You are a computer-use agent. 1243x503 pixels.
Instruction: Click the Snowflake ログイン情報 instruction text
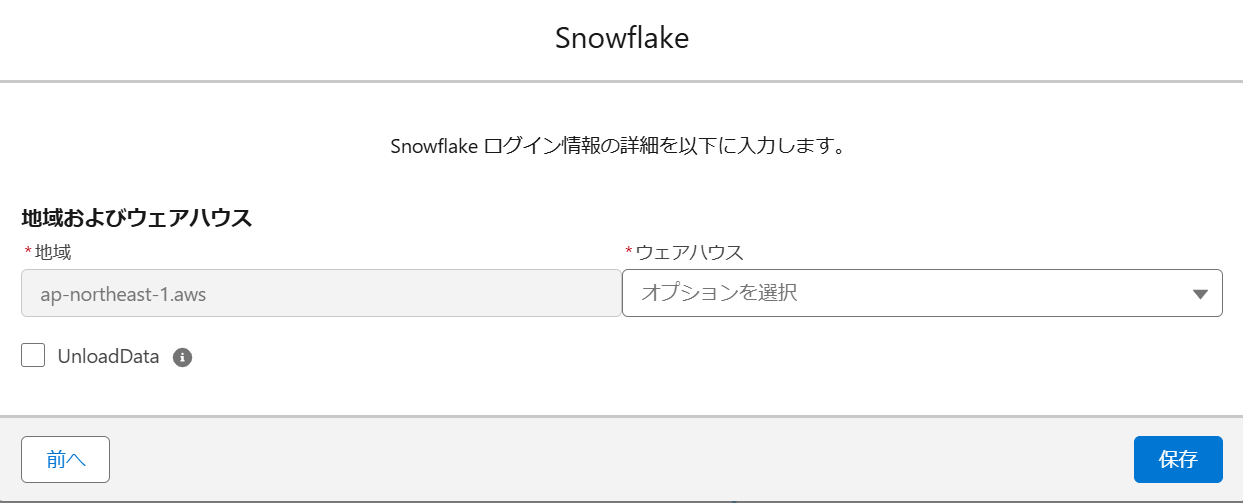tap(620, 146)
